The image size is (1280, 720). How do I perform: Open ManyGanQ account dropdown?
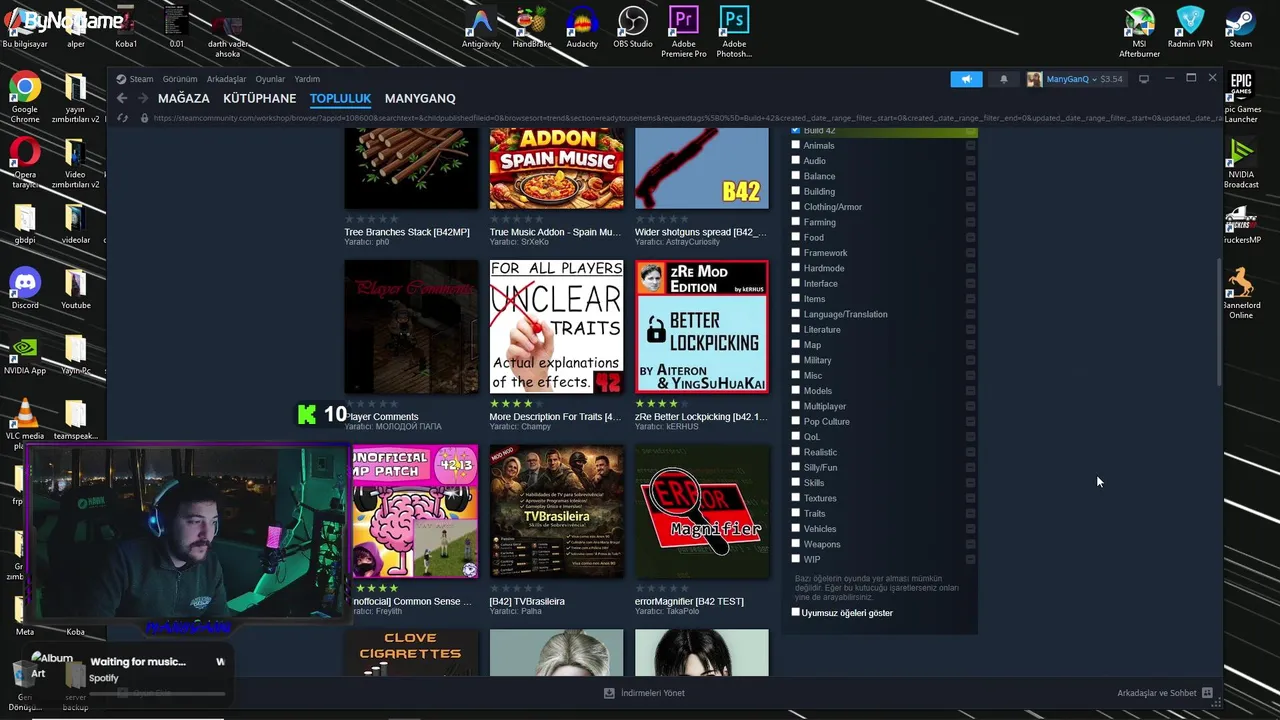pyautogui.click(x=1074, y=79)
